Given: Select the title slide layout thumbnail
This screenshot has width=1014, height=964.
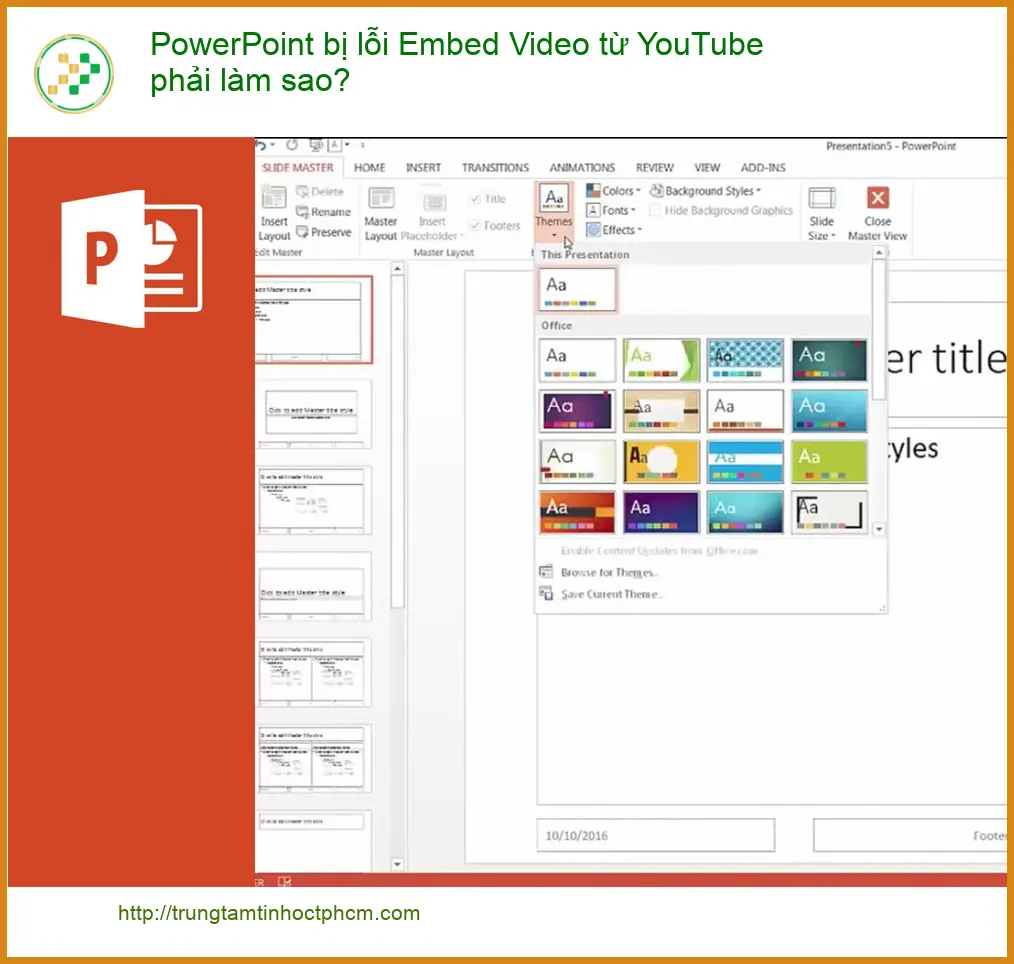Looking at the screenshot, I should (x=314, y=414).
